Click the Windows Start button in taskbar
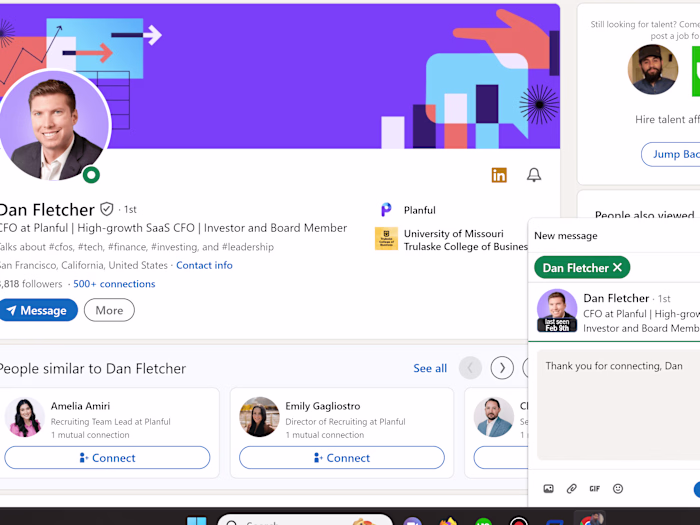Viewport: 700px width, 525px height. [x=196, y=521]
